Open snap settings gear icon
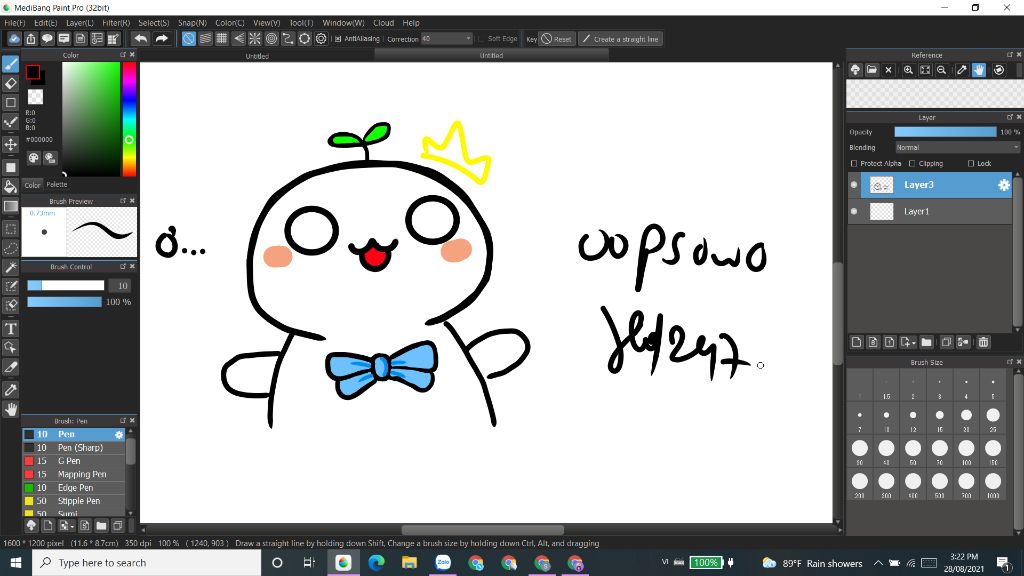Image resolution: width=1024 pixels, height=576 pixels. [321, 39]
